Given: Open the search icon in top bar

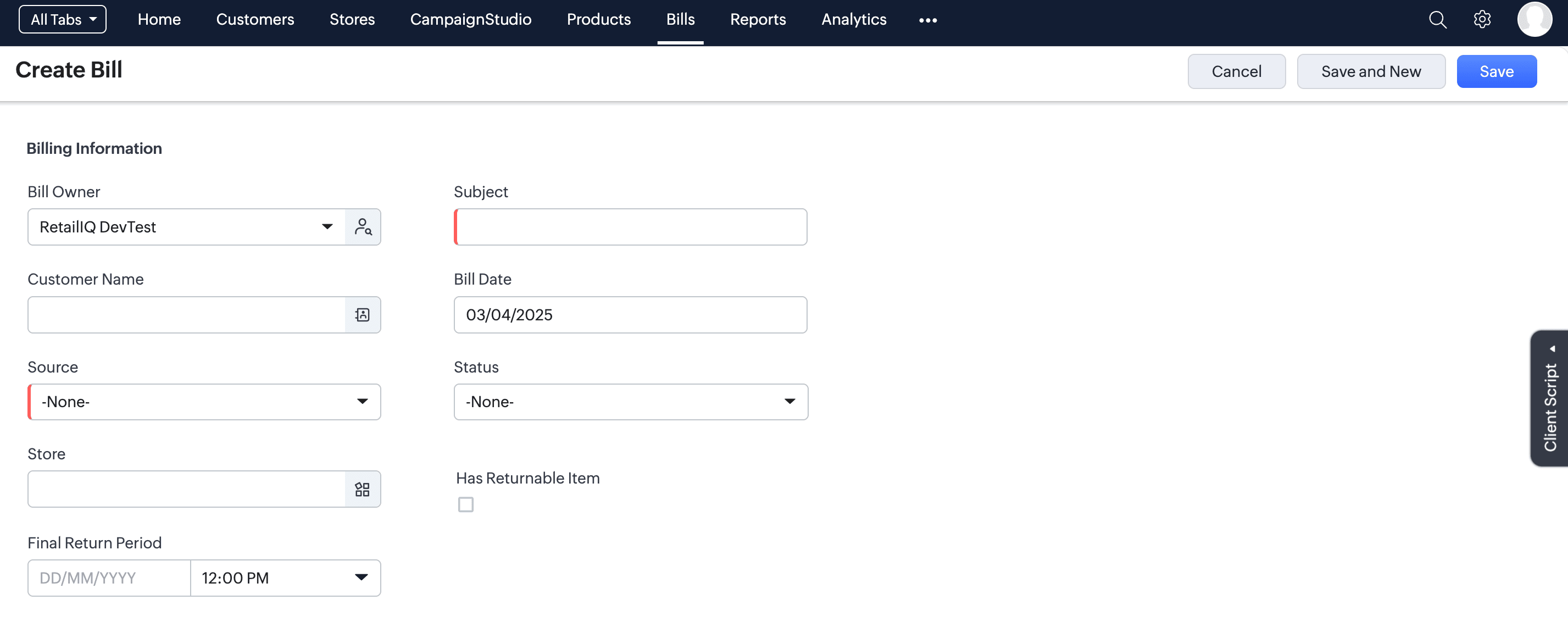Looking at the screenshot, I should 1437,19.
